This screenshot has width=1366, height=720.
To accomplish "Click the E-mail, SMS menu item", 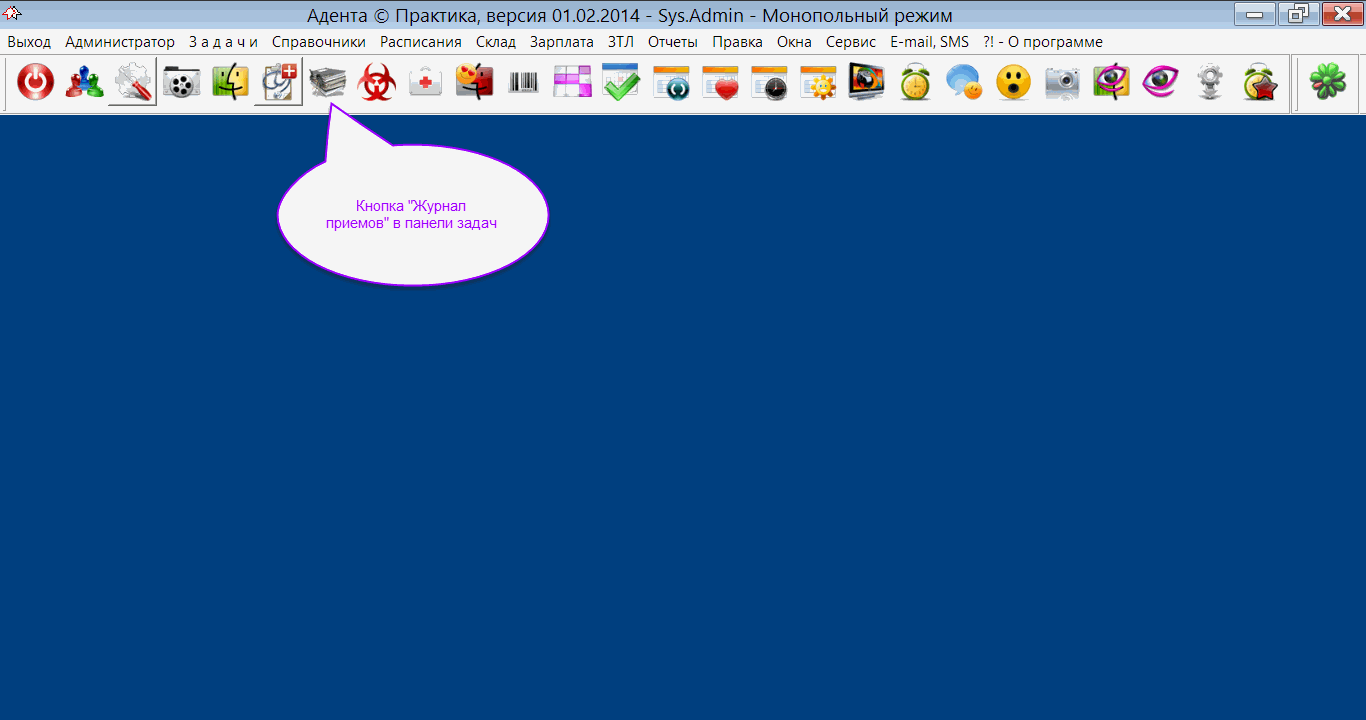I will pos(929,42).
